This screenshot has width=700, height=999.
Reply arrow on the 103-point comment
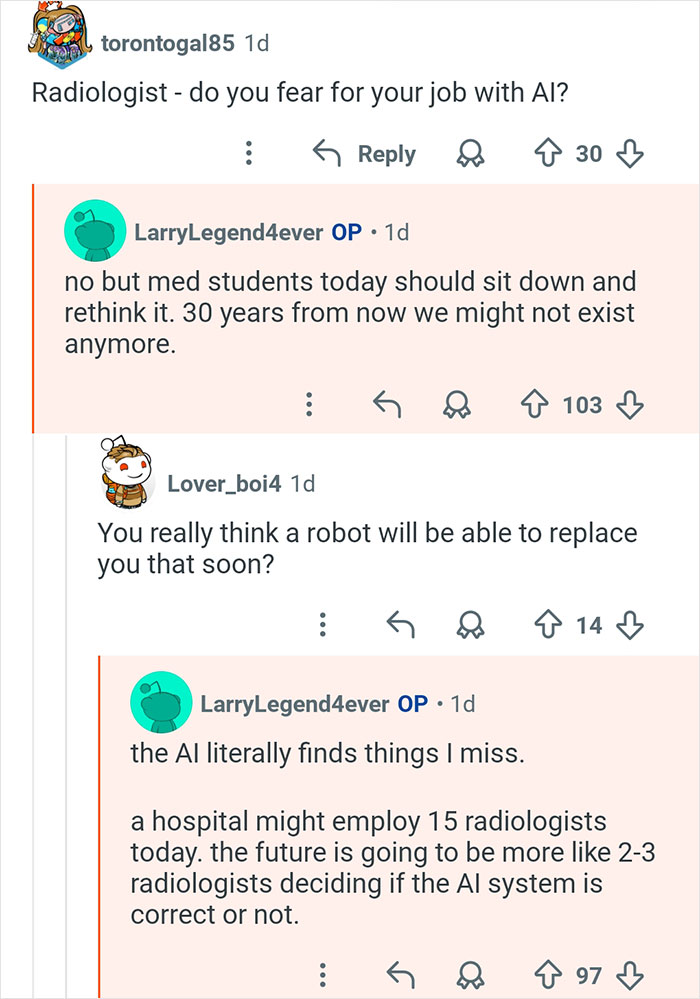point(386,405)
